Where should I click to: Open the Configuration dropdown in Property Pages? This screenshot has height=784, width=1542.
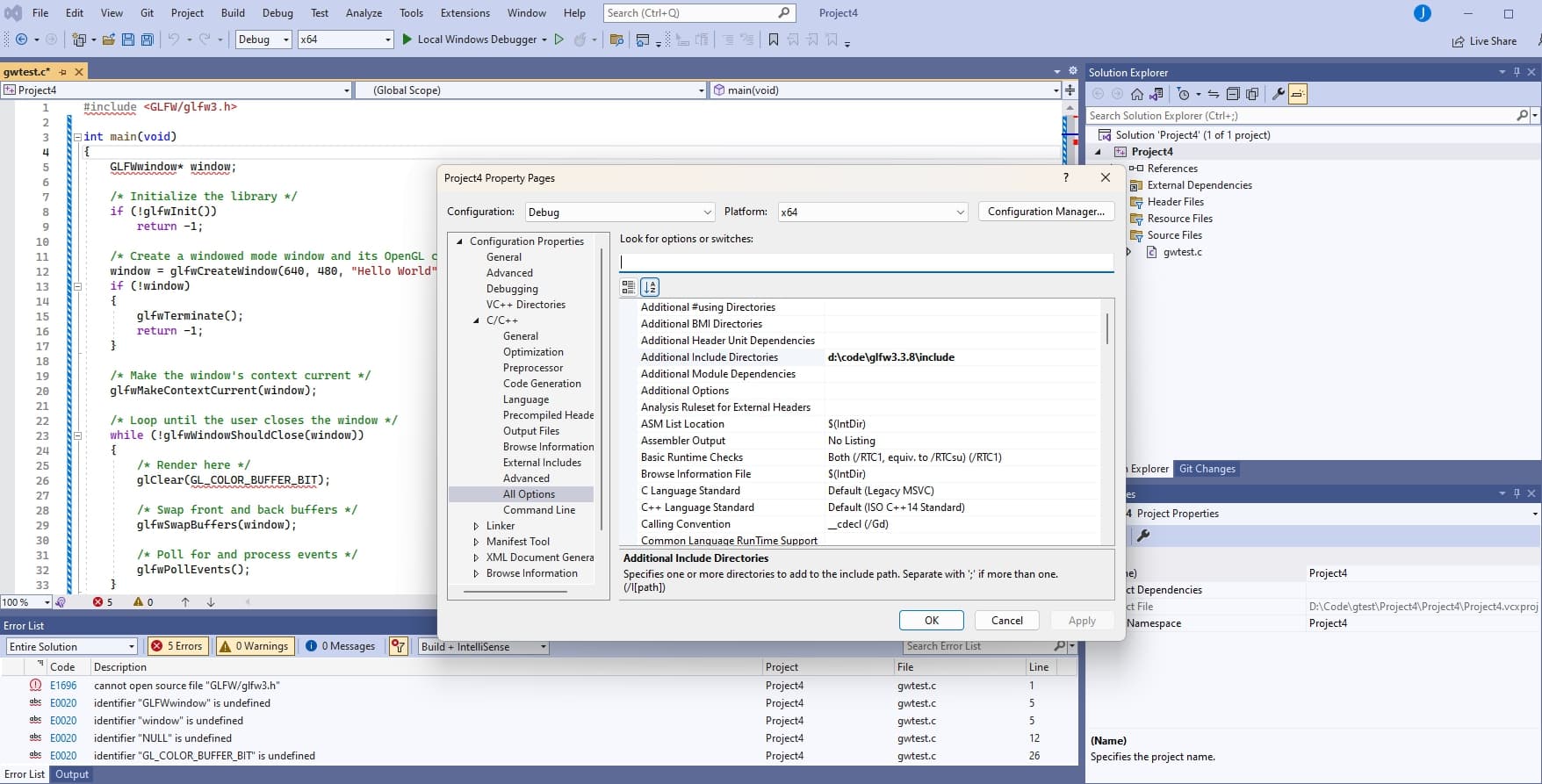[620, 212]
